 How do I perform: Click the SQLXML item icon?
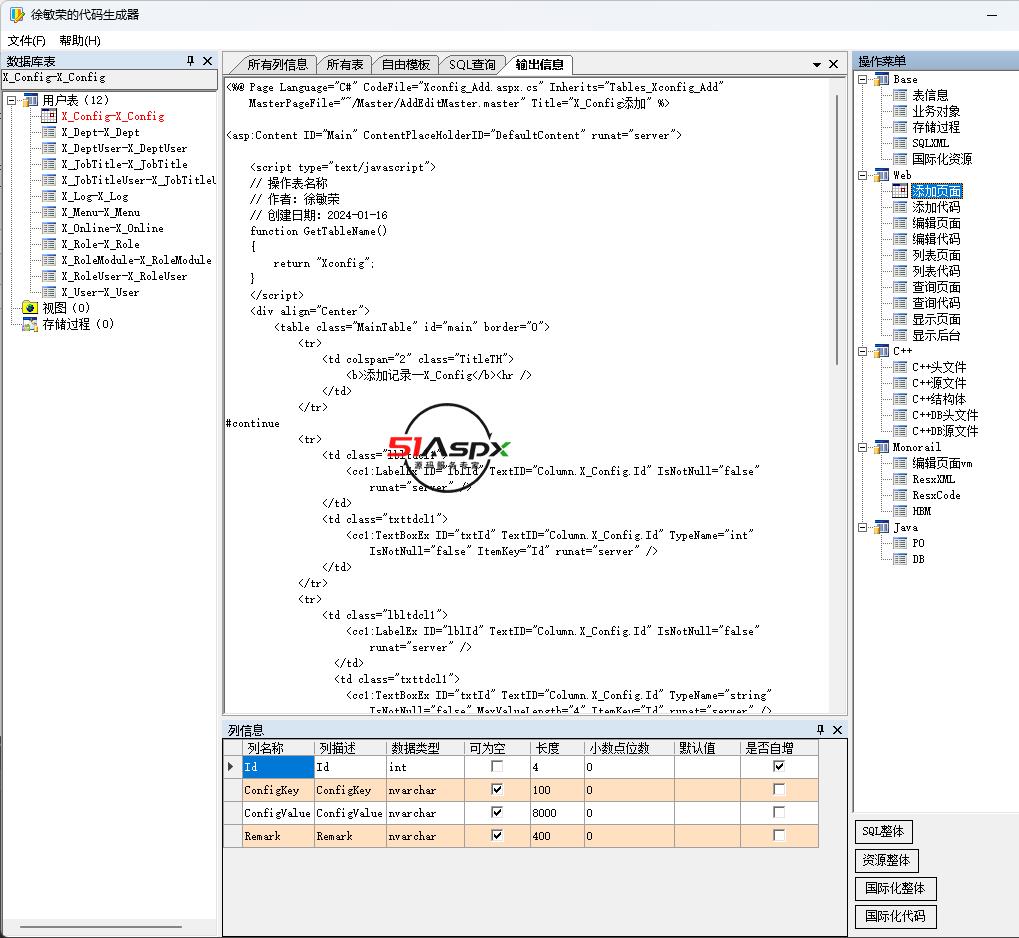point(899,143)
